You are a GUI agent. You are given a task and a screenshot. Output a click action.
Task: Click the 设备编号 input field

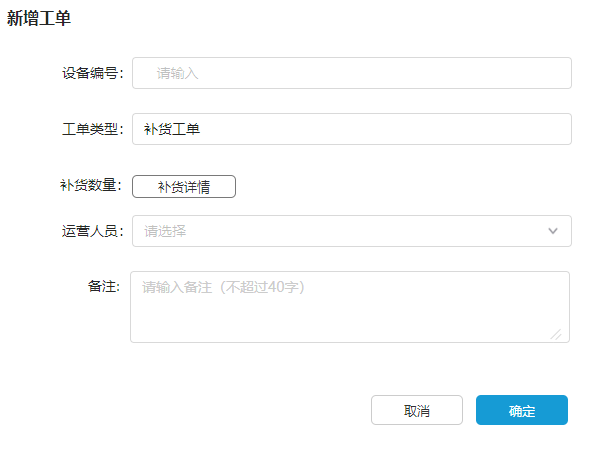tap(351, 73)
